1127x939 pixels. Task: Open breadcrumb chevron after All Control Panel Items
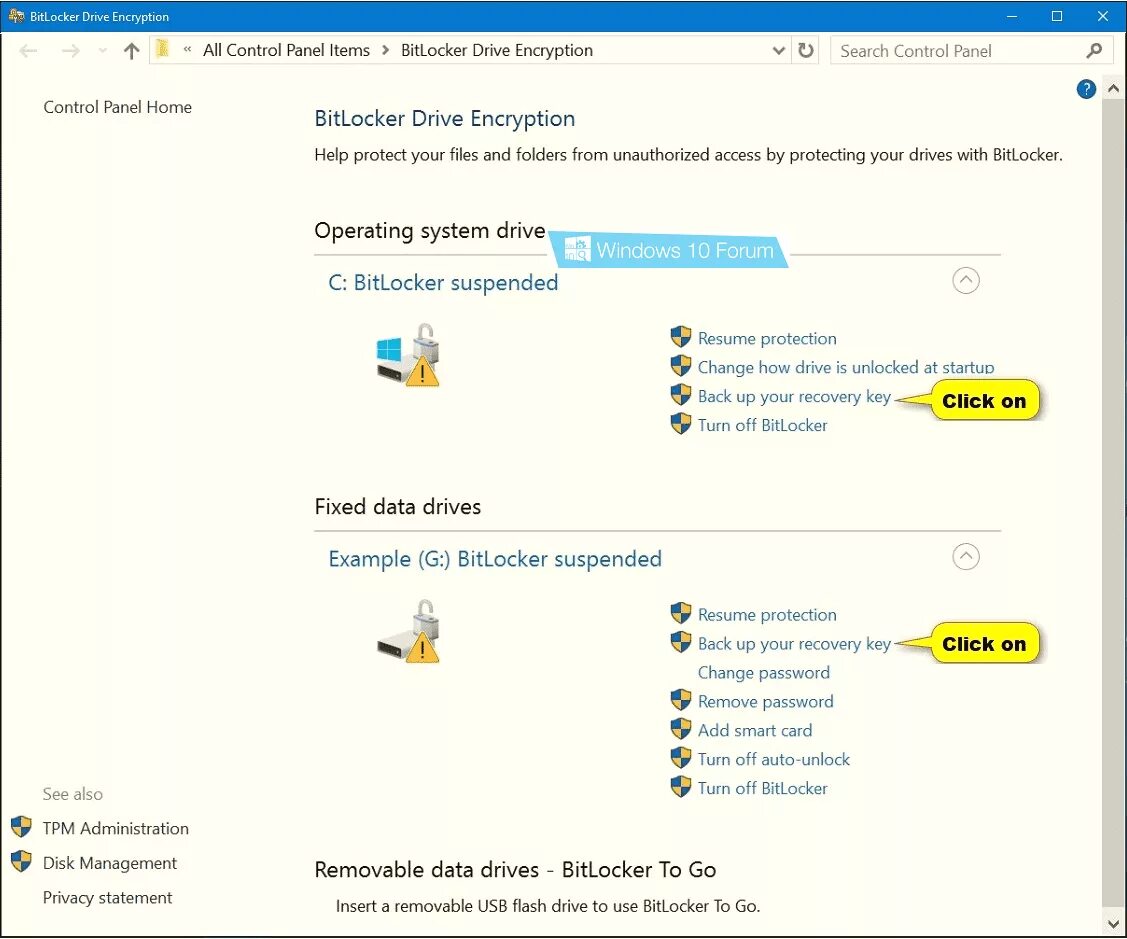coord(385,50)
